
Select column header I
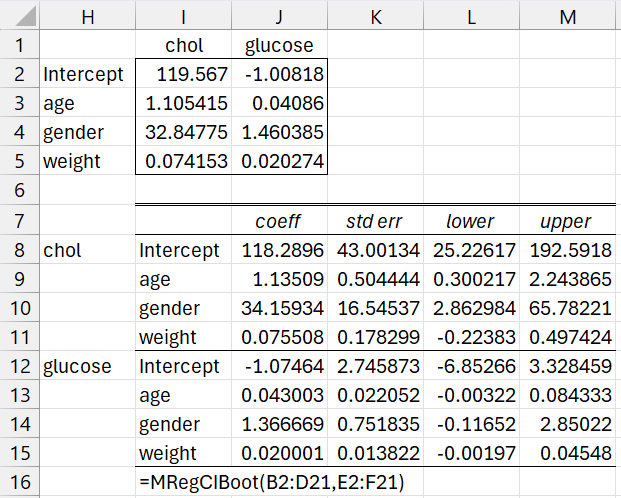click(x=184, y=17)
